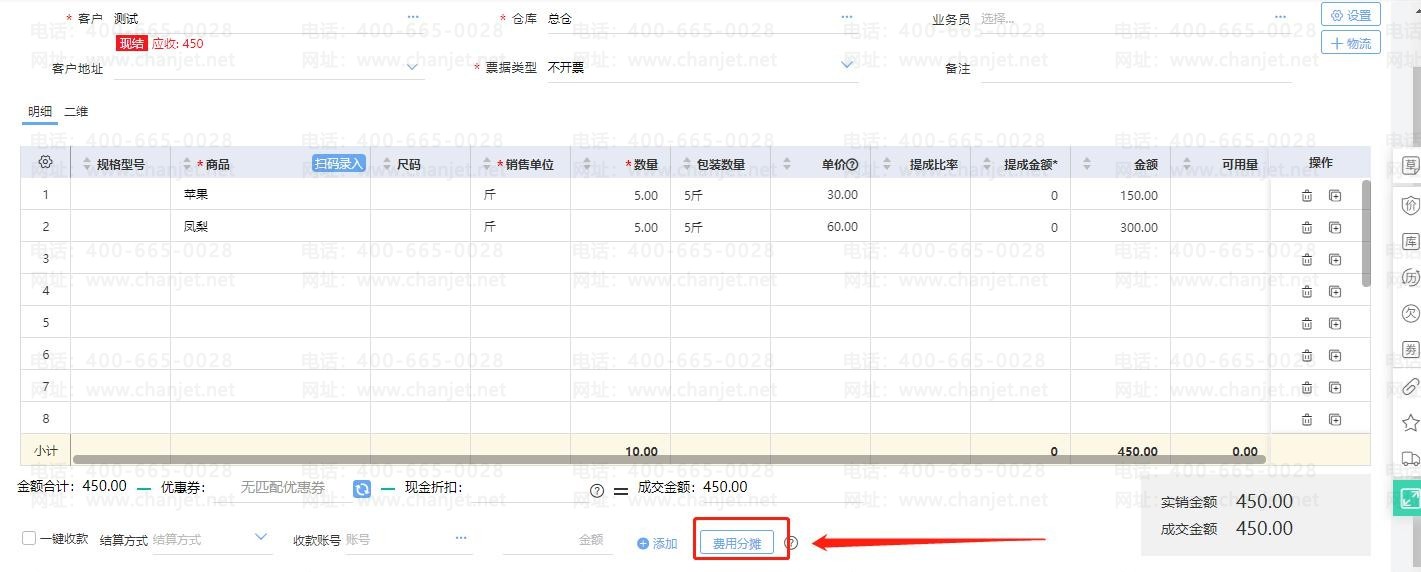
Task: Click the 扫码录入 button
Action: [339, 164]
